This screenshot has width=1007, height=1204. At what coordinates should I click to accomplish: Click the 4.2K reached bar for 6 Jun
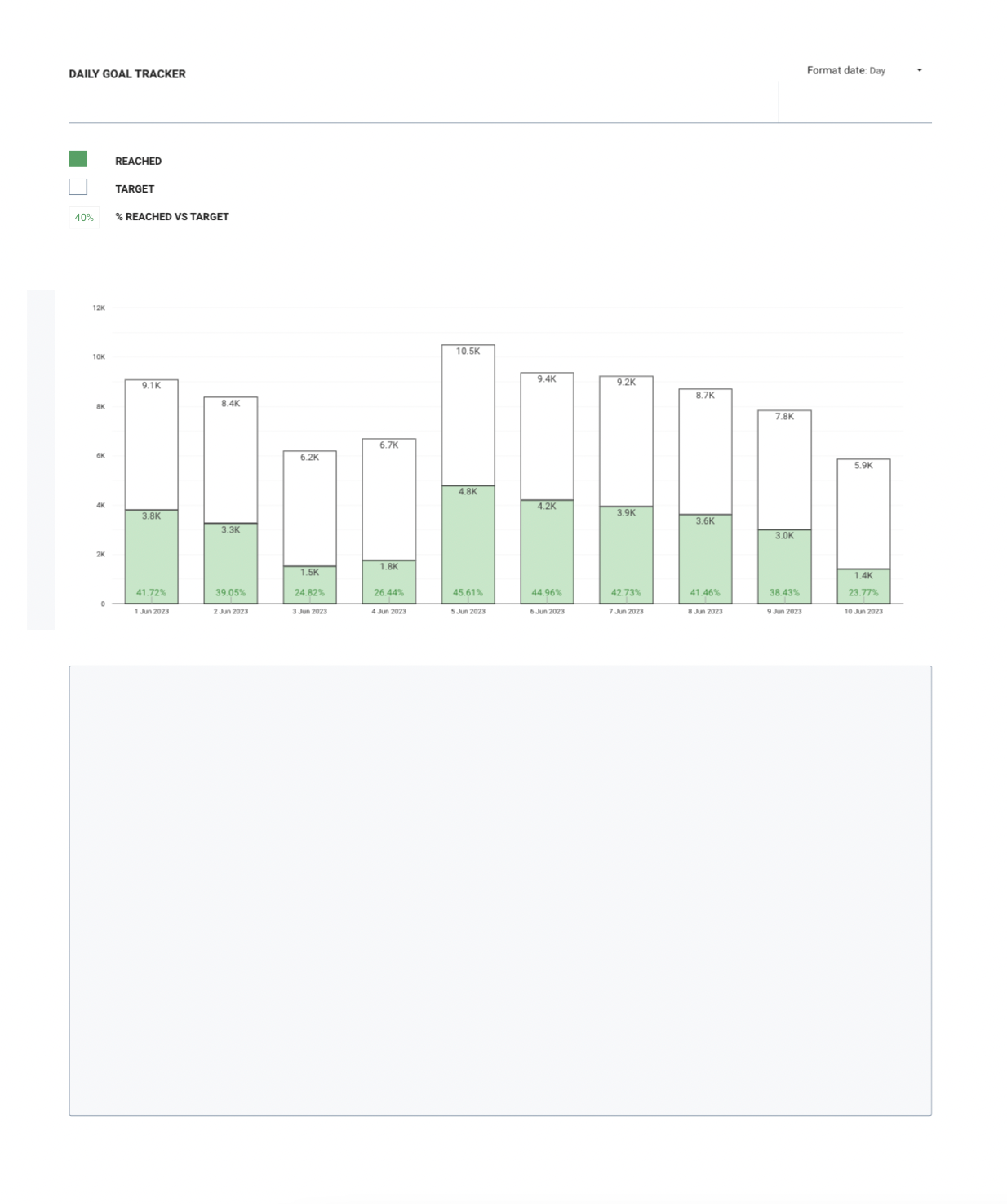pyautogui.click(x=547, y=551)
